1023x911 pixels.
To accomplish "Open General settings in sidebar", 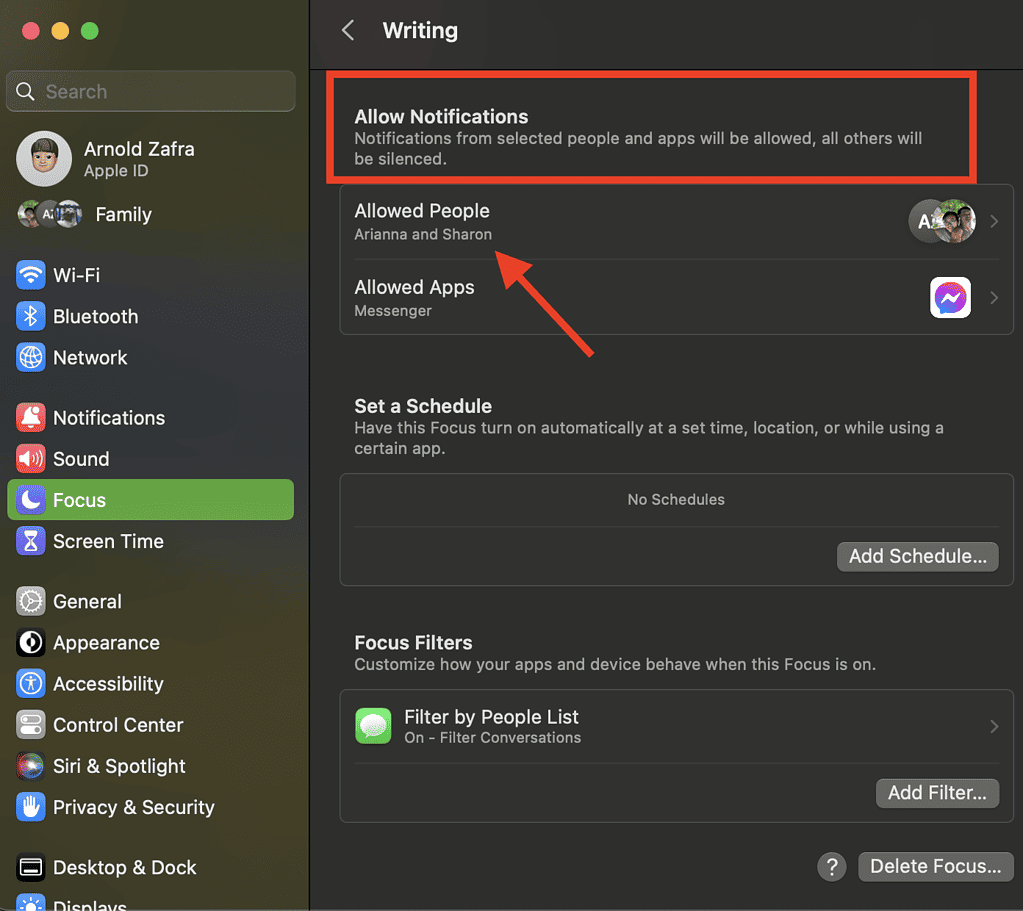I will point(87,601).
